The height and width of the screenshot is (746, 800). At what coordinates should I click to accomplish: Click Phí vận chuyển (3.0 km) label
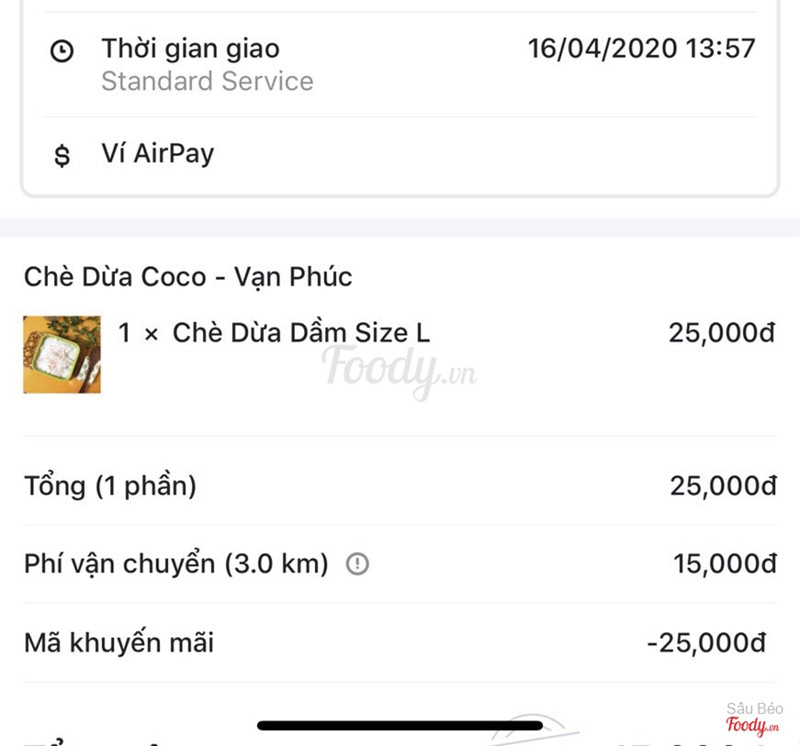tap(176, 564)
